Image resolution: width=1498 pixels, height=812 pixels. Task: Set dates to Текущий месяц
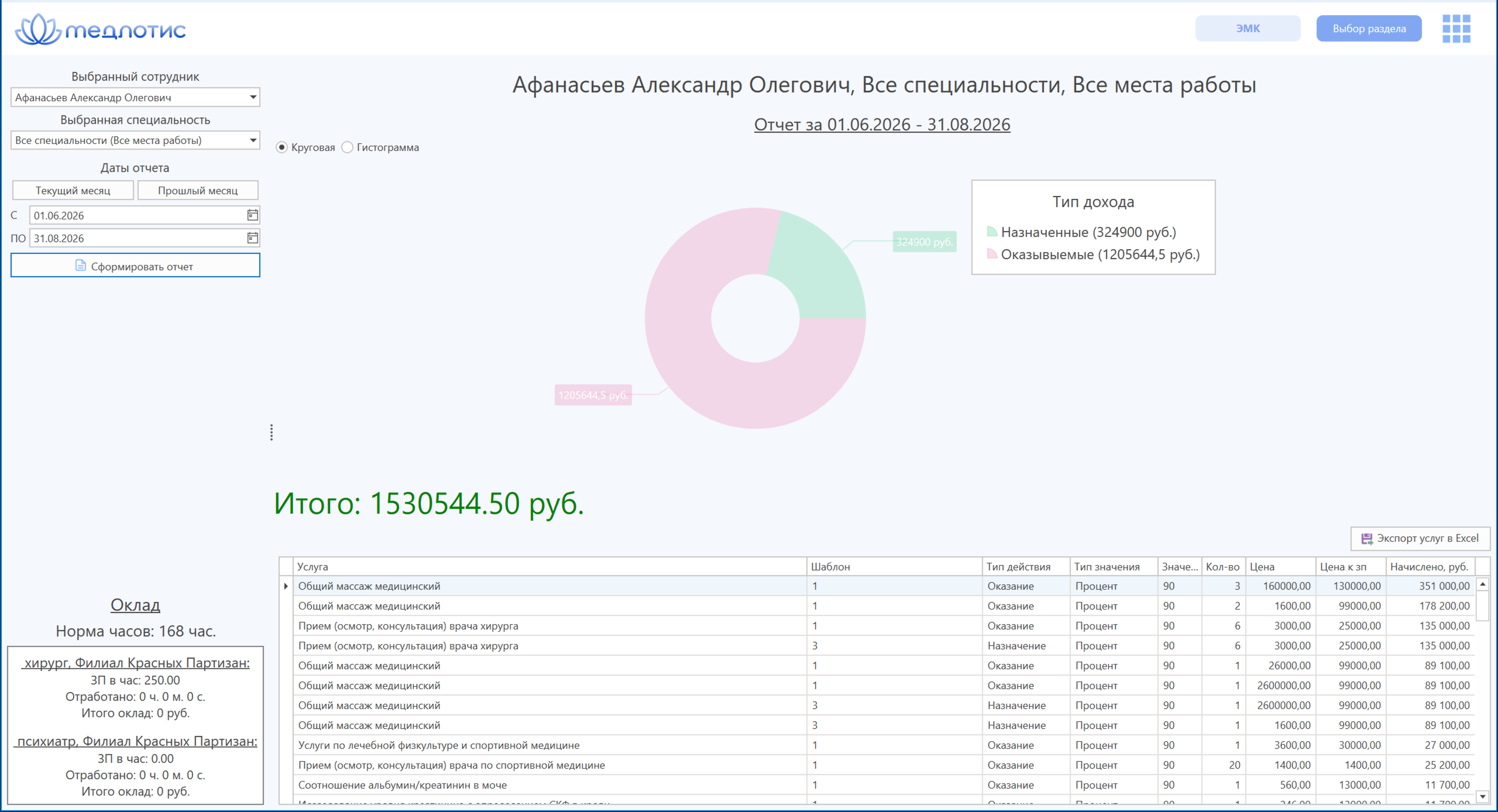(x=73, y=191)
